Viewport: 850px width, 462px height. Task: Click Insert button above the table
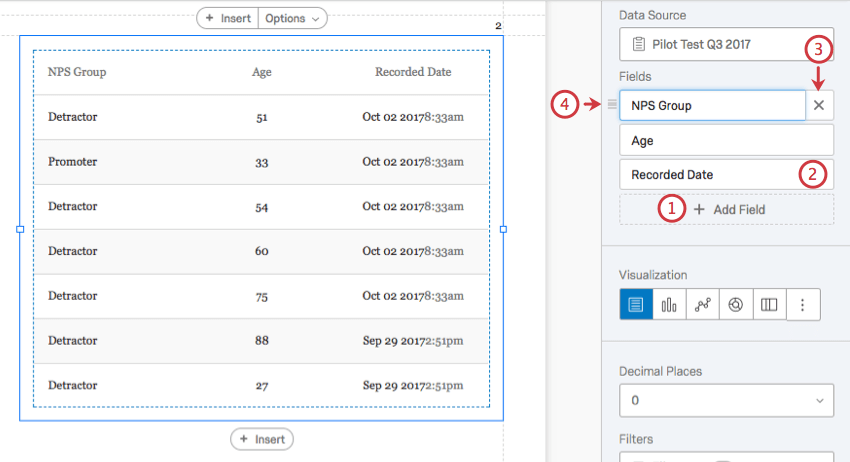click(x=227, y=18)
